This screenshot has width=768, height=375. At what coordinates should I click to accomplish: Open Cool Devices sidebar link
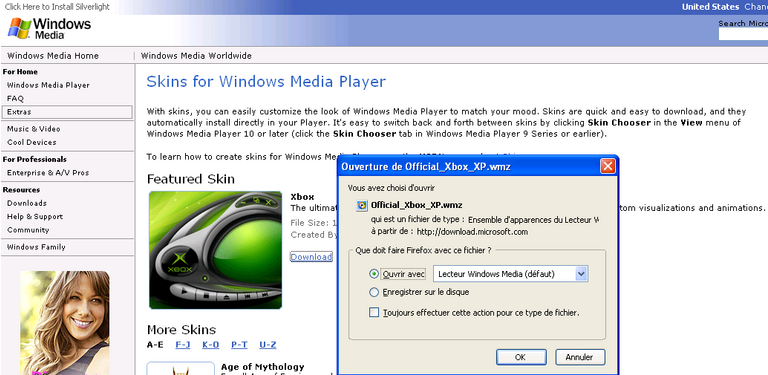(x=31, y=142)
